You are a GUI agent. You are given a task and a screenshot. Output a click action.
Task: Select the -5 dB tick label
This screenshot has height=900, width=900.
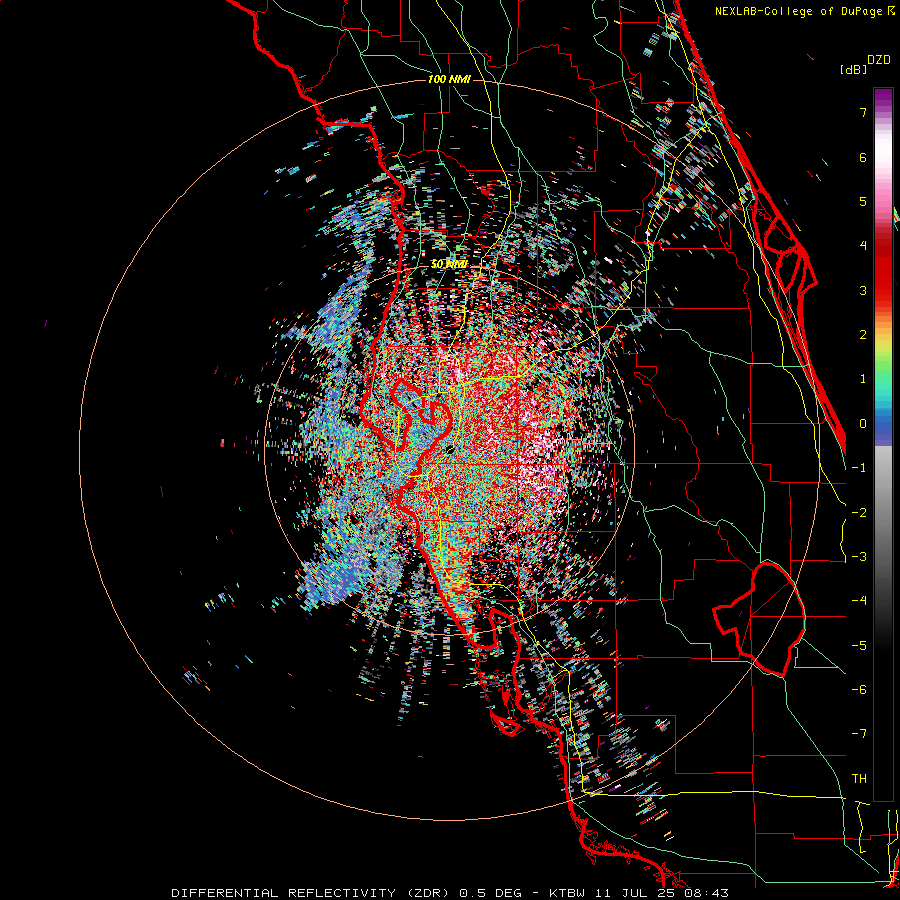pyautogui.click(x=859, y=646)
